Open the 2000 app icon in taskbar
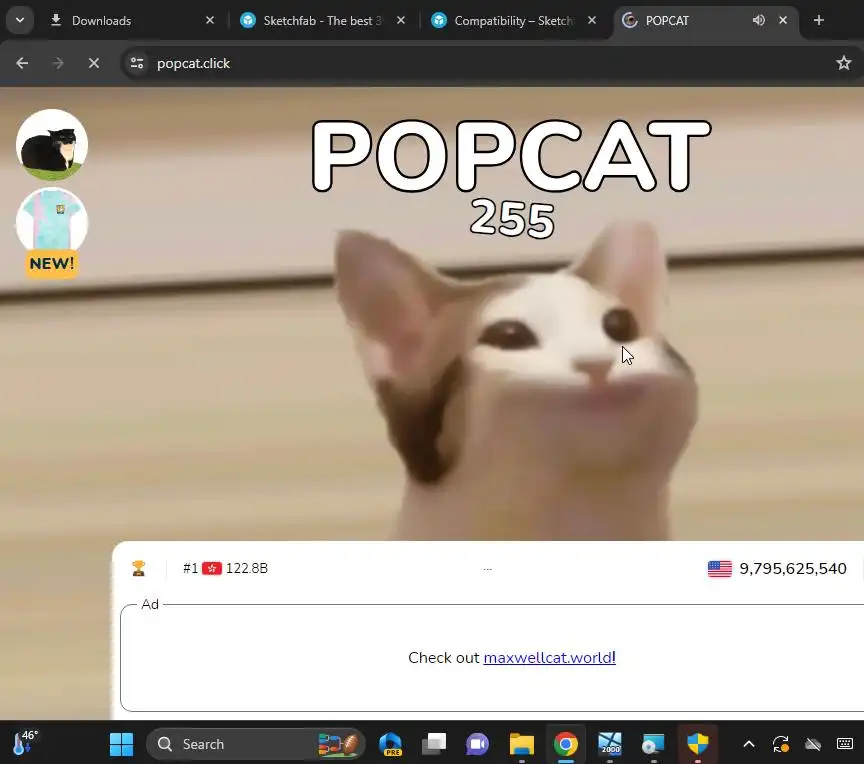Screen dimensions: 864x764 tap(610, 744)
